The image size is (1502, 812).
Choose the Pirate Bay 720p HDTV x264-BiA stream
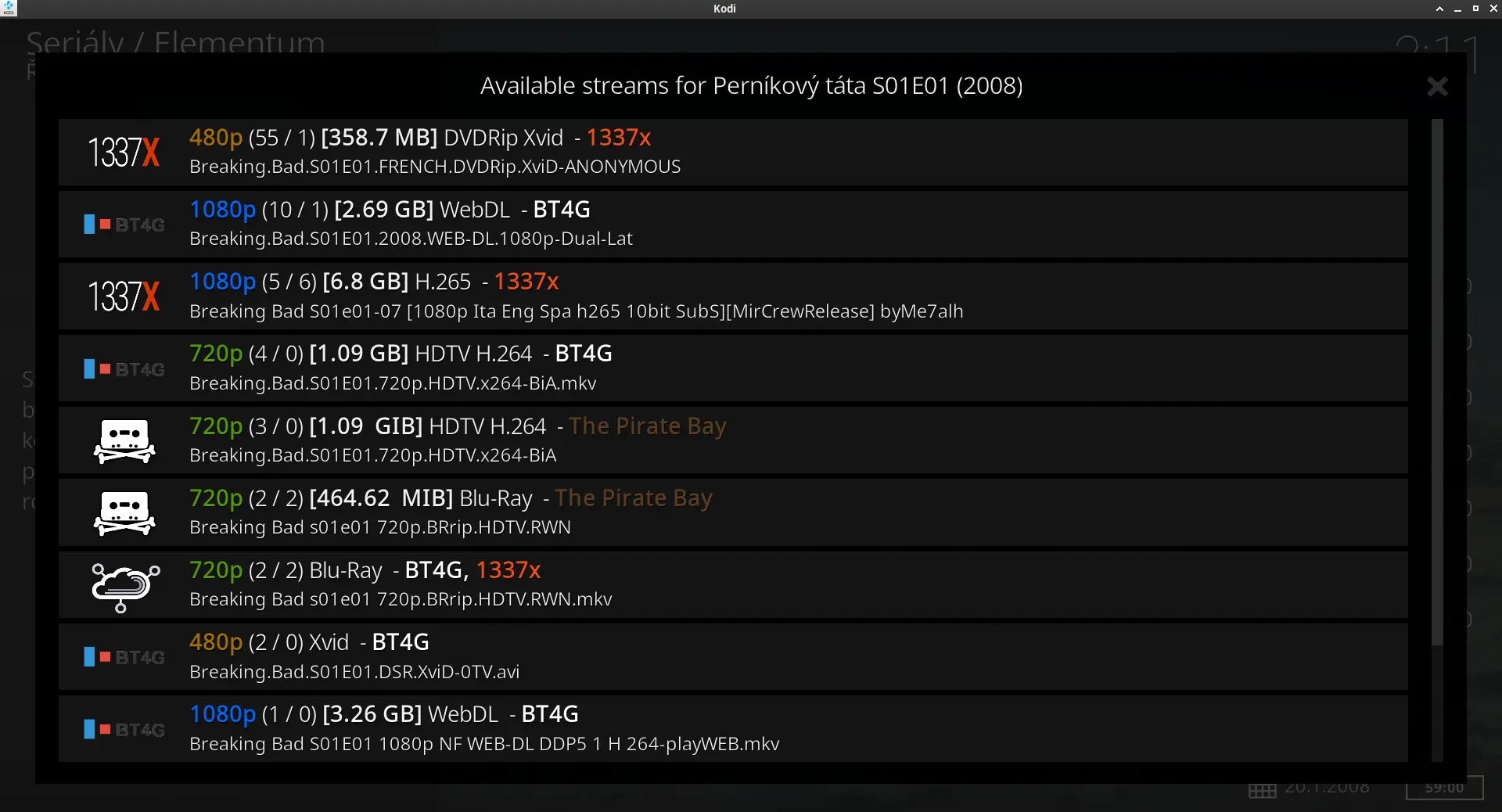tap(733, 440)
